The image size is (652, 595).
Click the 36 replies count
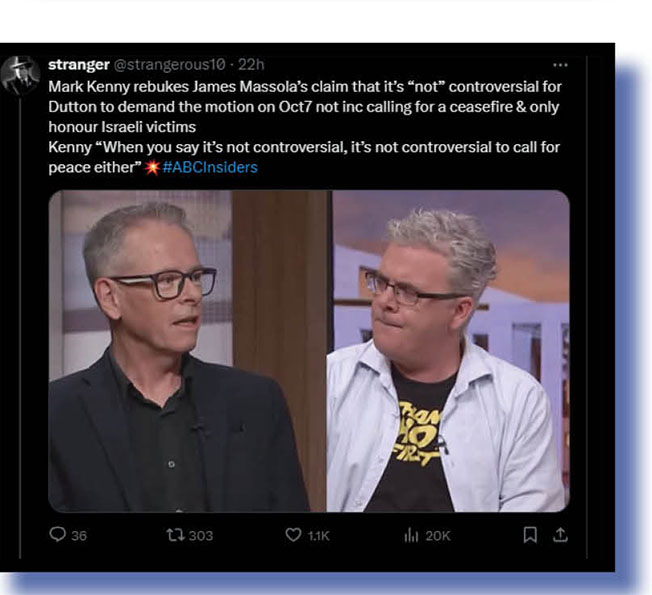tap(79, 536)
